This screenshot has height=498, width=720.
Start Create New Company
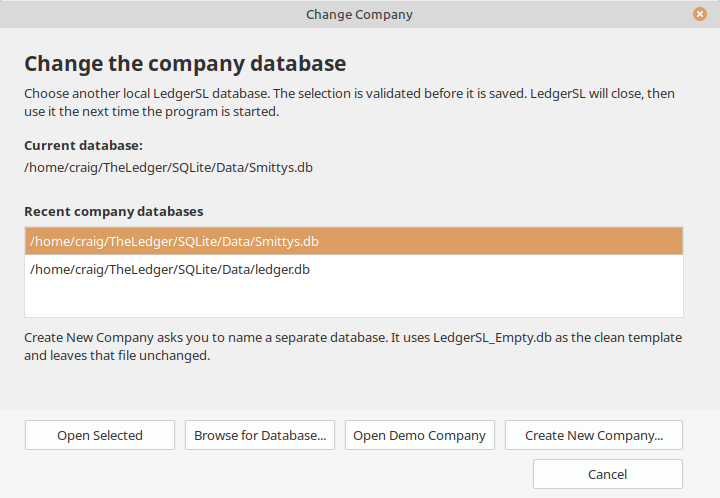[594, 435]
